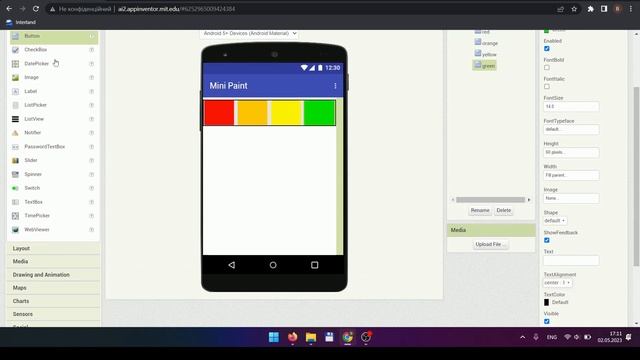
Task: Tap the yellow color button on phone
Action: [x=286, y=113]
